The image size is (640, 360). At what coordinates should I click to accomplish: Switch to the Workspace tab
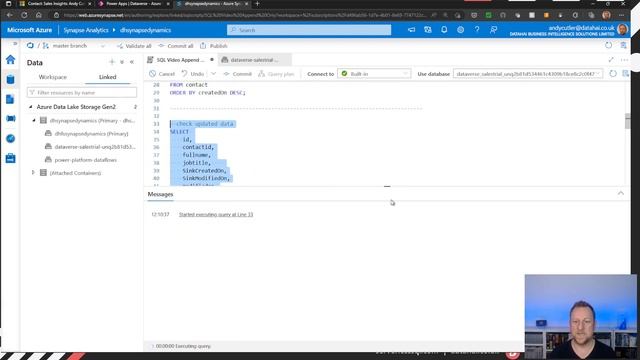53,77
